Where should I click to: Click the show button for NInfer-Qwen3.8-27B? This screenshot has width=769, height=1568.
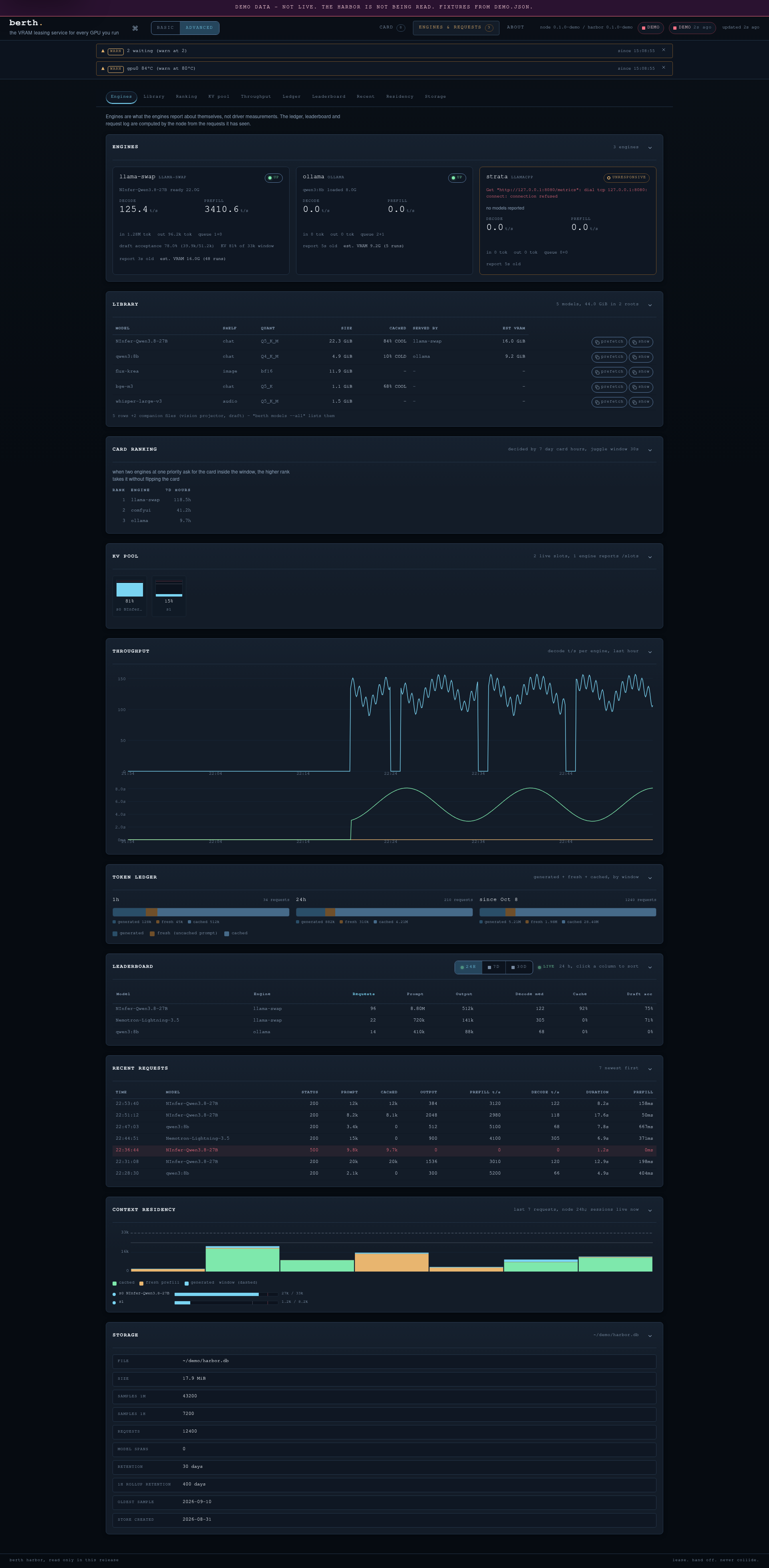tap(640, 342)
